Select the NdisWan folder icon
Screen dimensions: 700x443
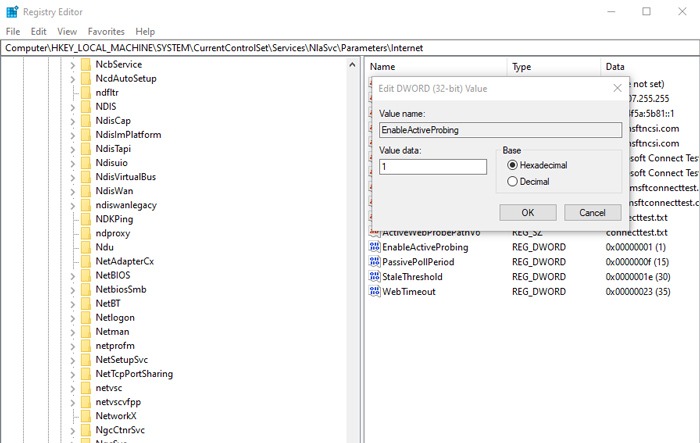pos(86,191)
